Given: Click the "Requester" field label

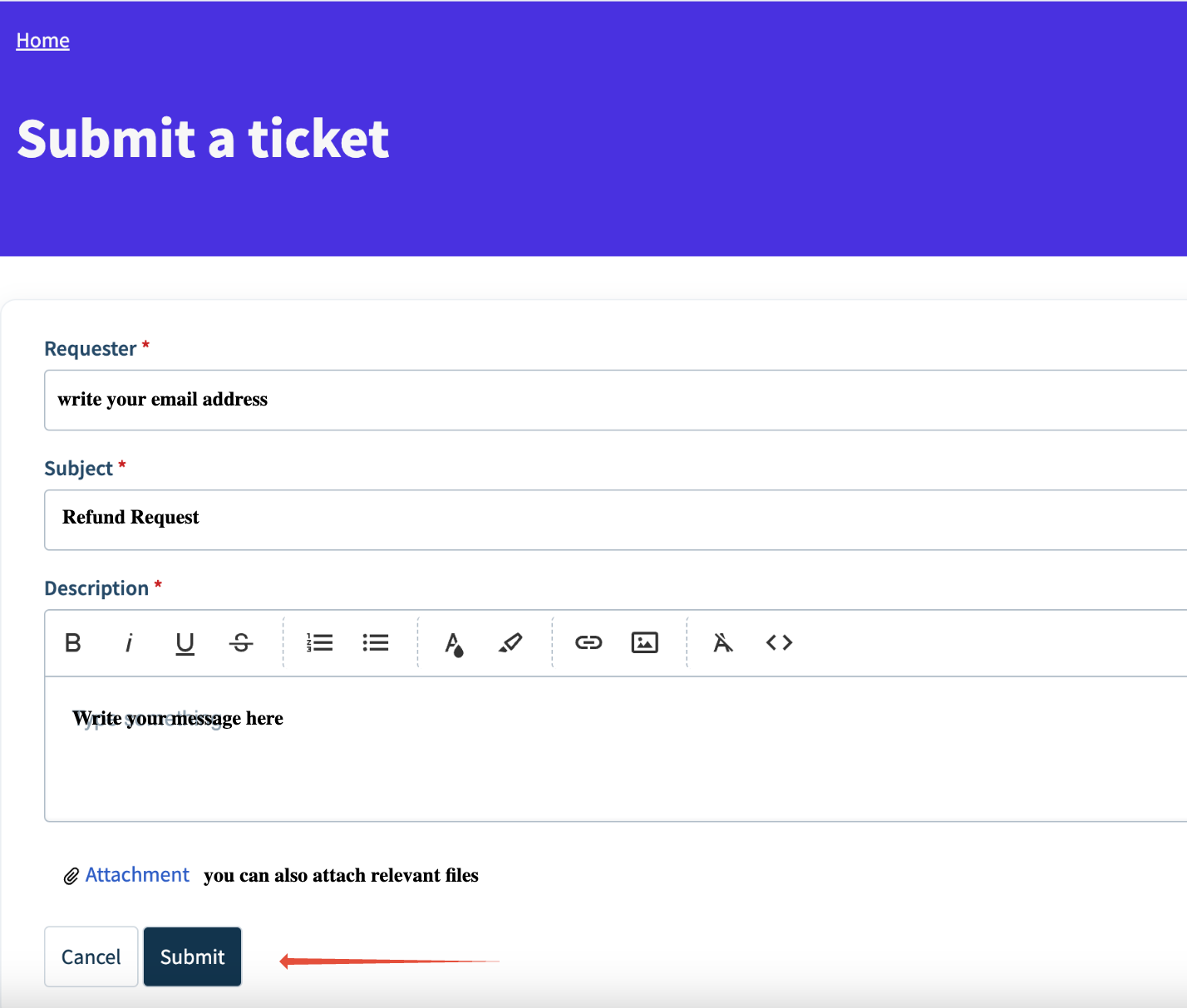Looking at the screenshot, I should [x=91, y=348].
